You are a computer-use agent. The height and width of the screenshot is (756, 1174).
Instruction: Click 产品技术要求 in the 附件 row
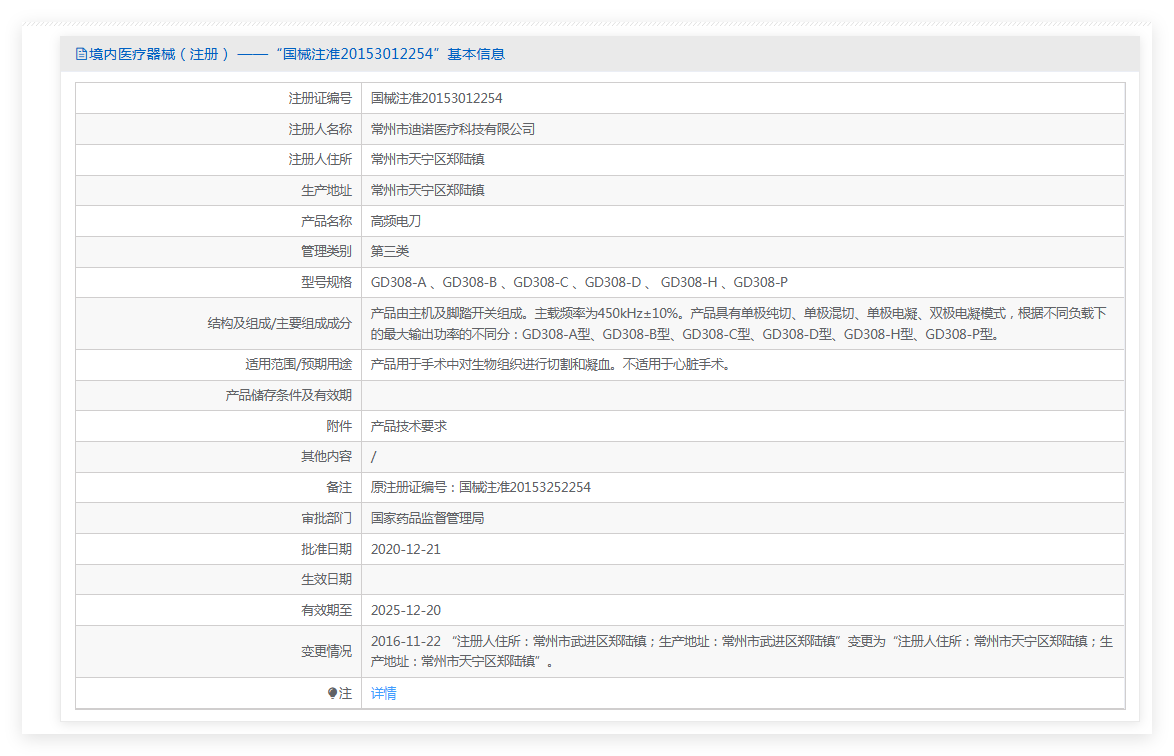pos(408,426)
